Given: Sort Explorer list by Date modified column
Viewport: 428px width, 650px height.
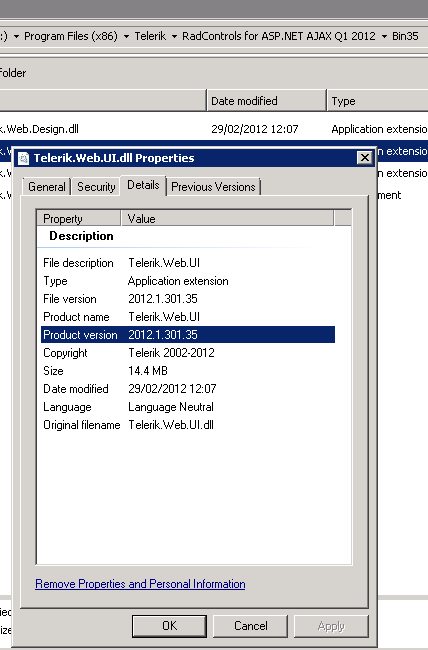Looking at the screenshot, I should (x=266, y=101).
